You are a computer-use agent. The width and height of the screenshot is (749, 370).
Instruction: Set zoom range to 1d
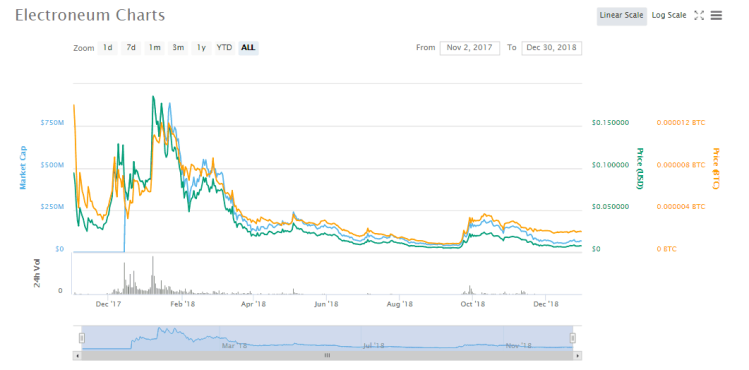(107, 48)
